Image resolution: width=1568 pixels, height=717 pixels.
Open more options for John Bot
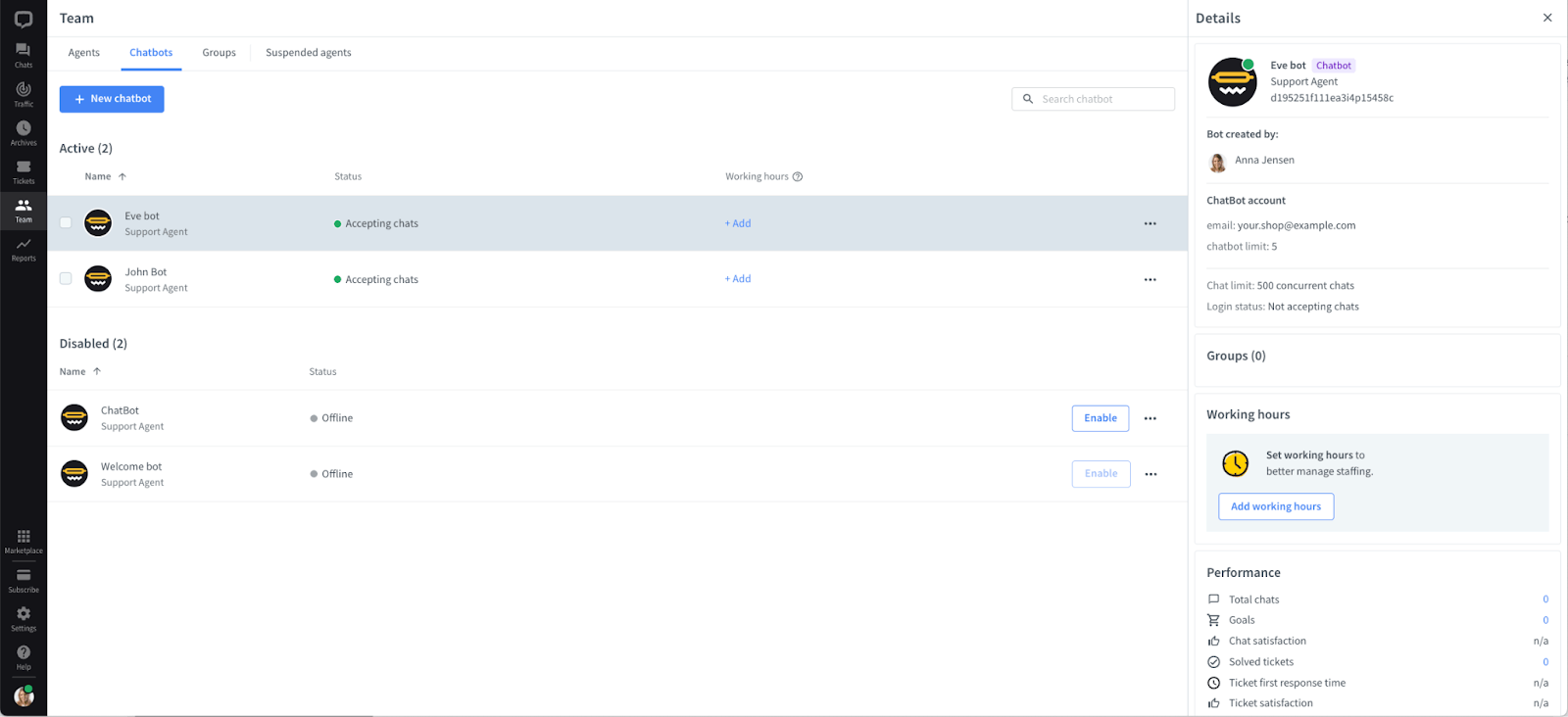1151,279
